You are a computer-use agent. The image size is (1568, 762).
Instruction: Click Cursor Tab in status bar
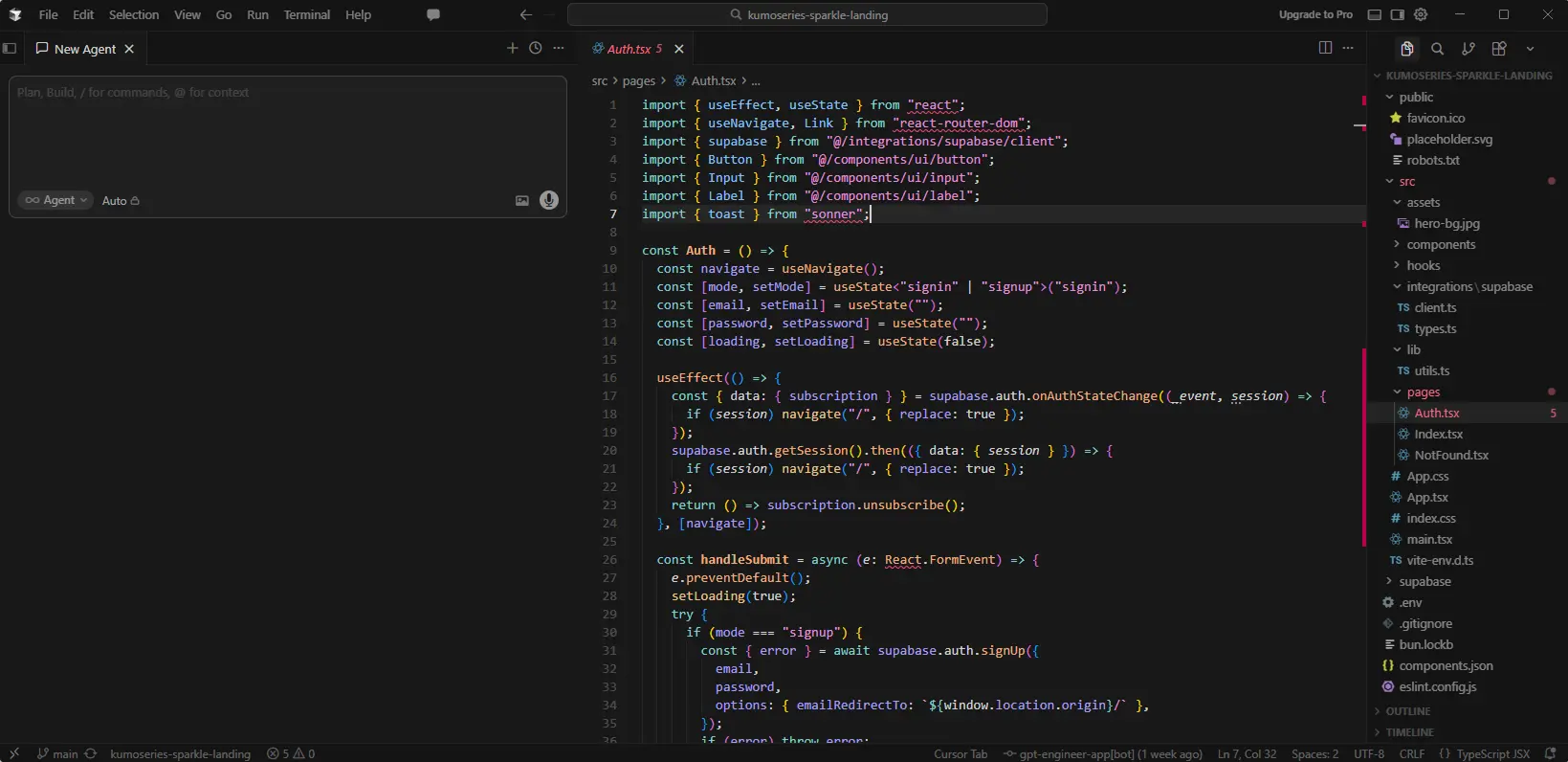point(961,753)
